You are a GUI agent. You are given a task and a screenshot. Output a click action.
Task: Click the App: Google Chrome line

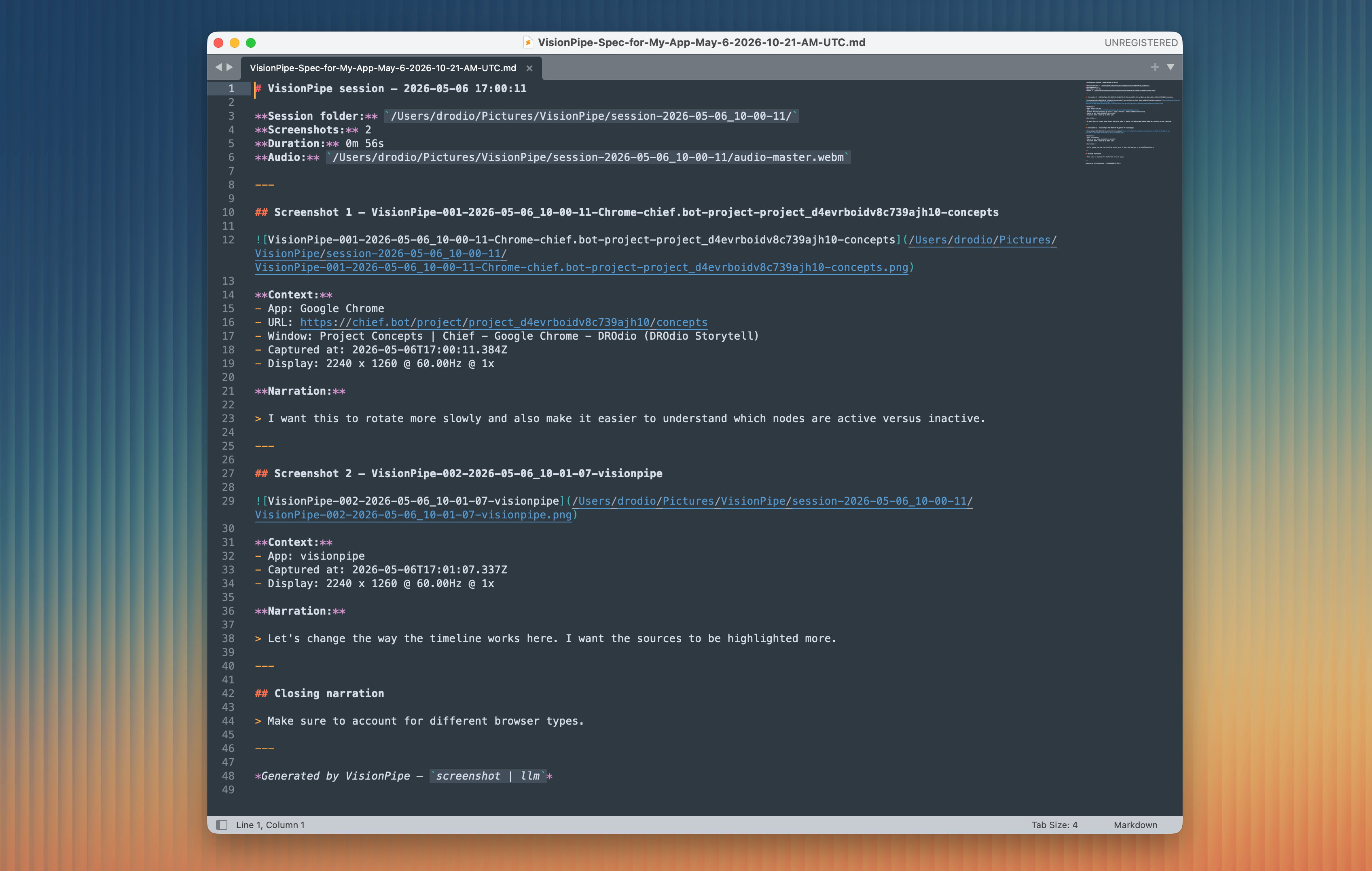tap(320, 308)
